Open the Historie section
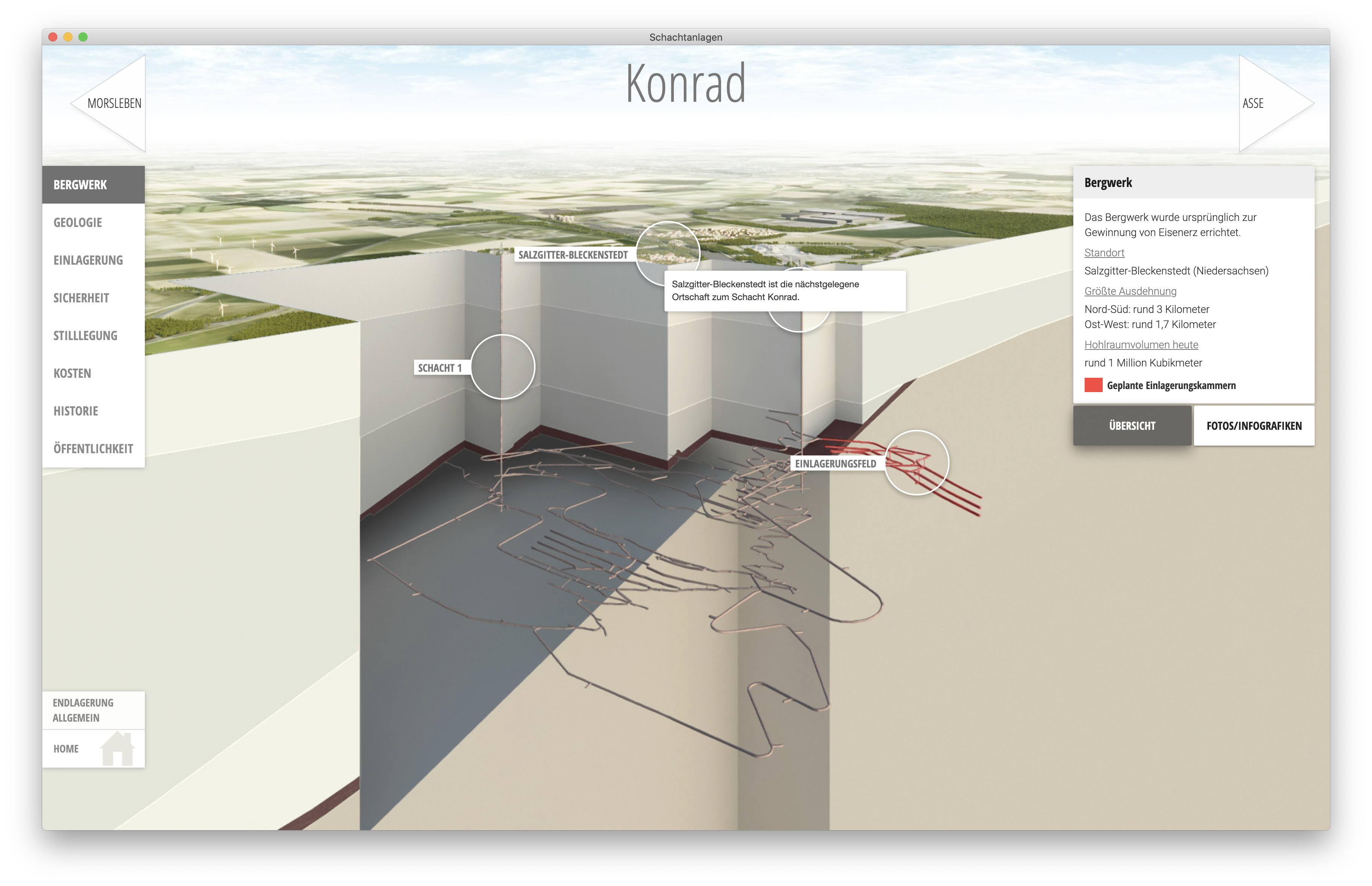 [x=76, y=411]
